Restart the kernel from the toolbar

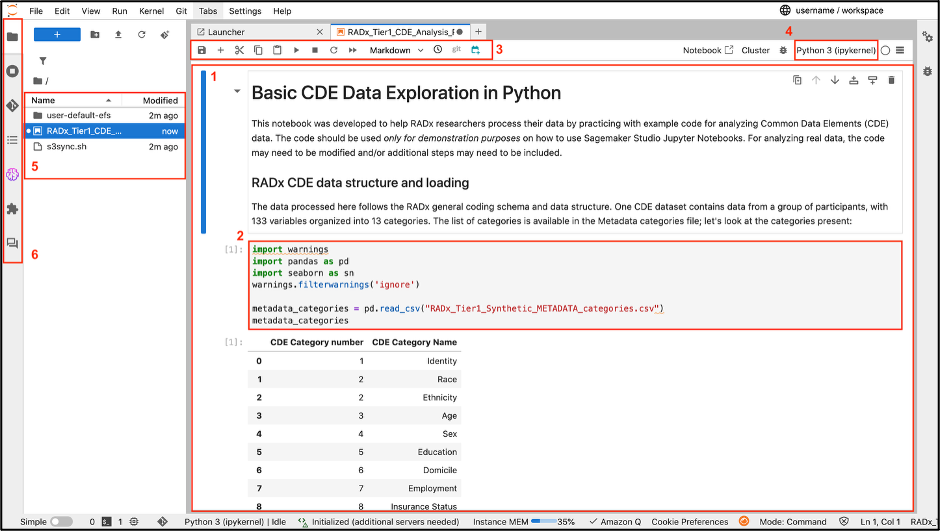(334, 50)
